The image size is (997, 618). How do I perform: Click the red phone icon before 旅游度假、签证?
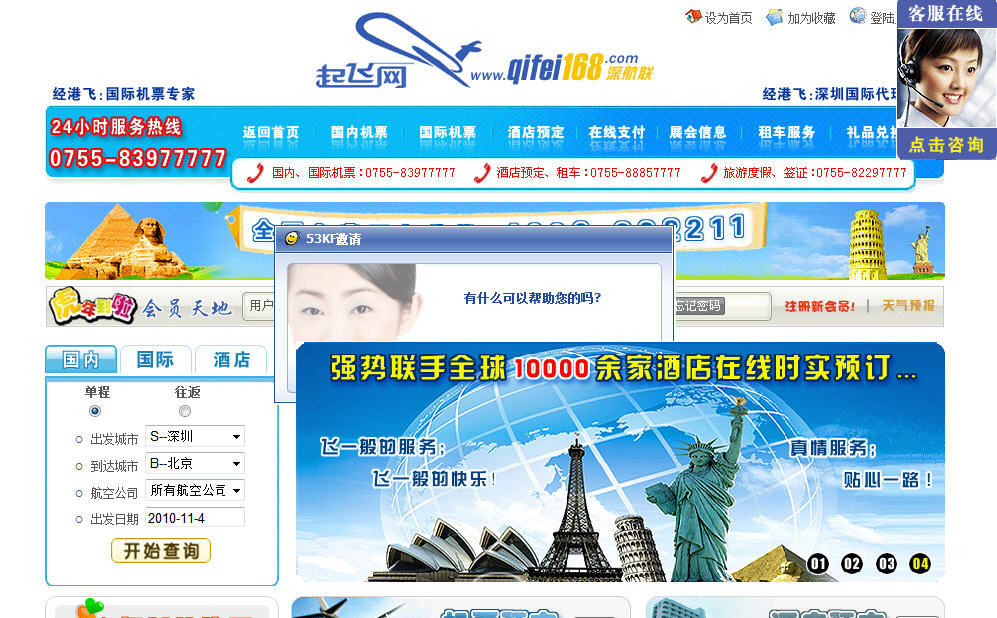(708, 173)
